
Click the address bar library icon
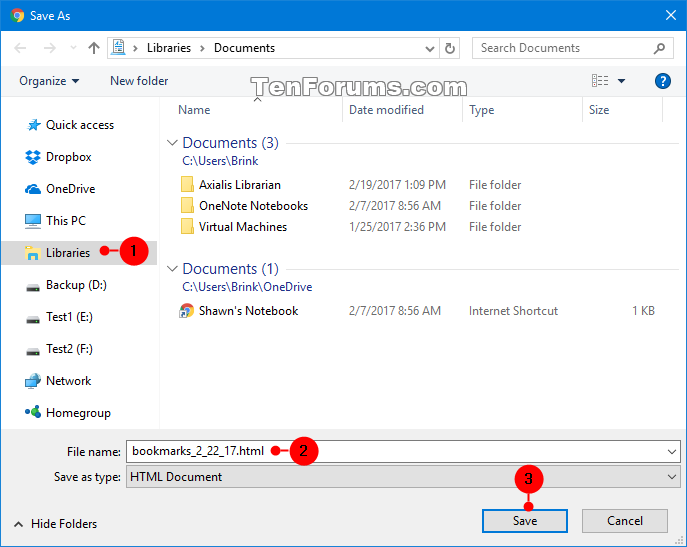tap(118, 47)
